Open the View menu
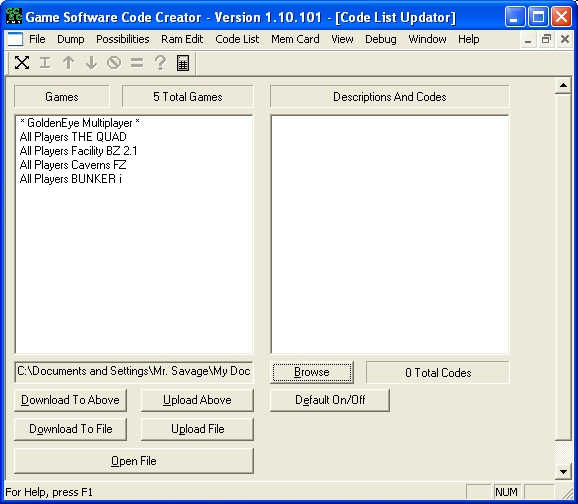578x504 pixels. [x=342, y=39]
